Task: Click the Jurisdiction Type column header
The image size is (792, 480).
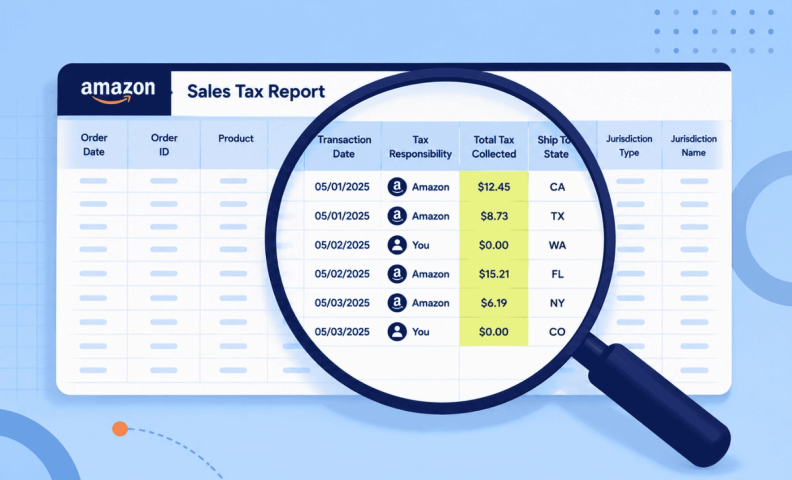Action: pyautogui.click(x=629, y=146)
